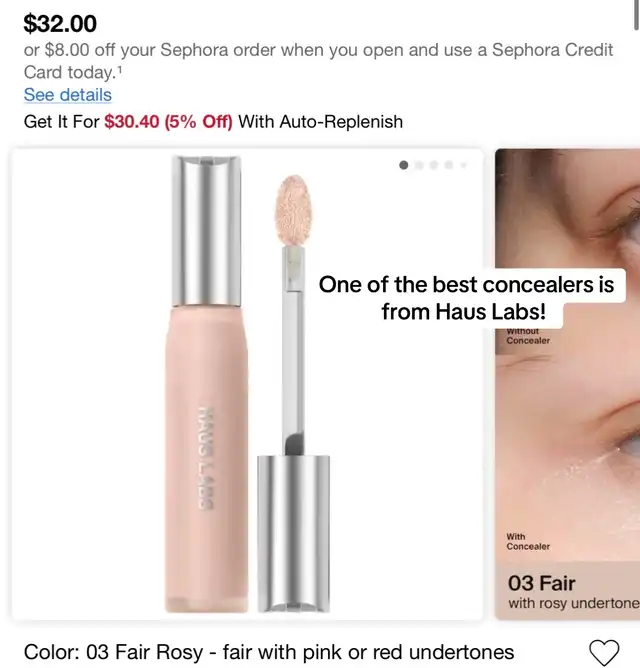Viewport: 640px width, 668px height.
Task: Select the fourth carousel dot
Action: click(x=449, y=165)
